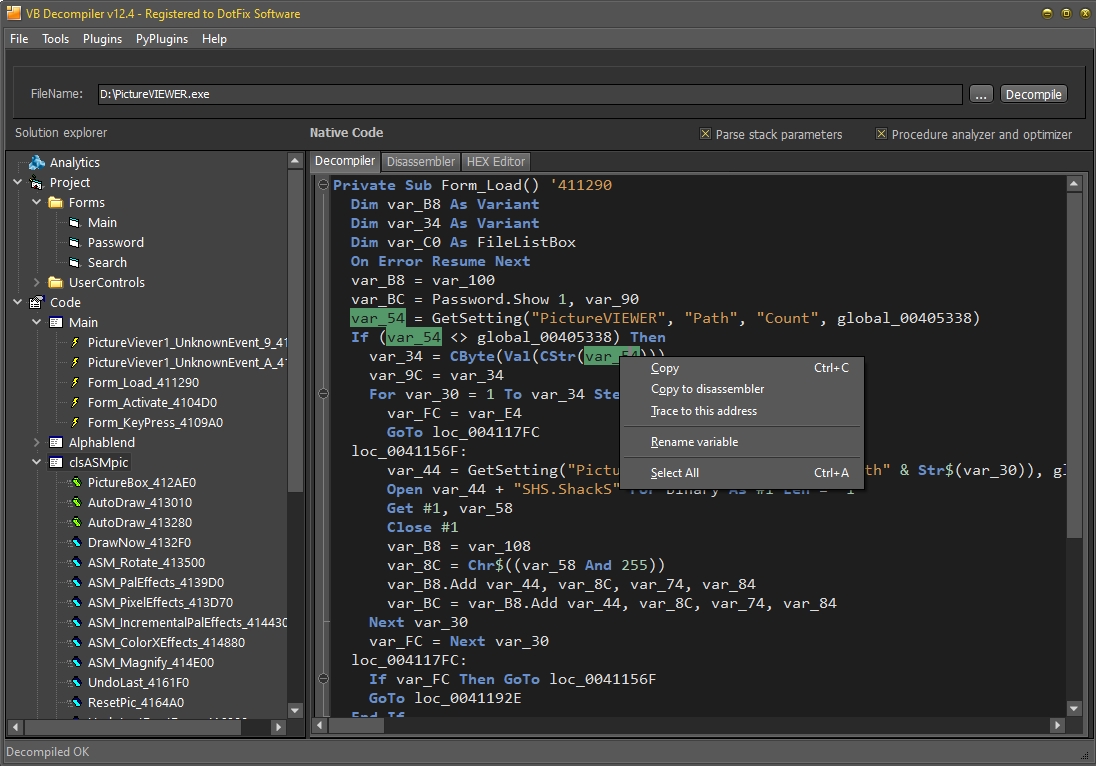Collapse the Forms folder node

coord(36,203)
